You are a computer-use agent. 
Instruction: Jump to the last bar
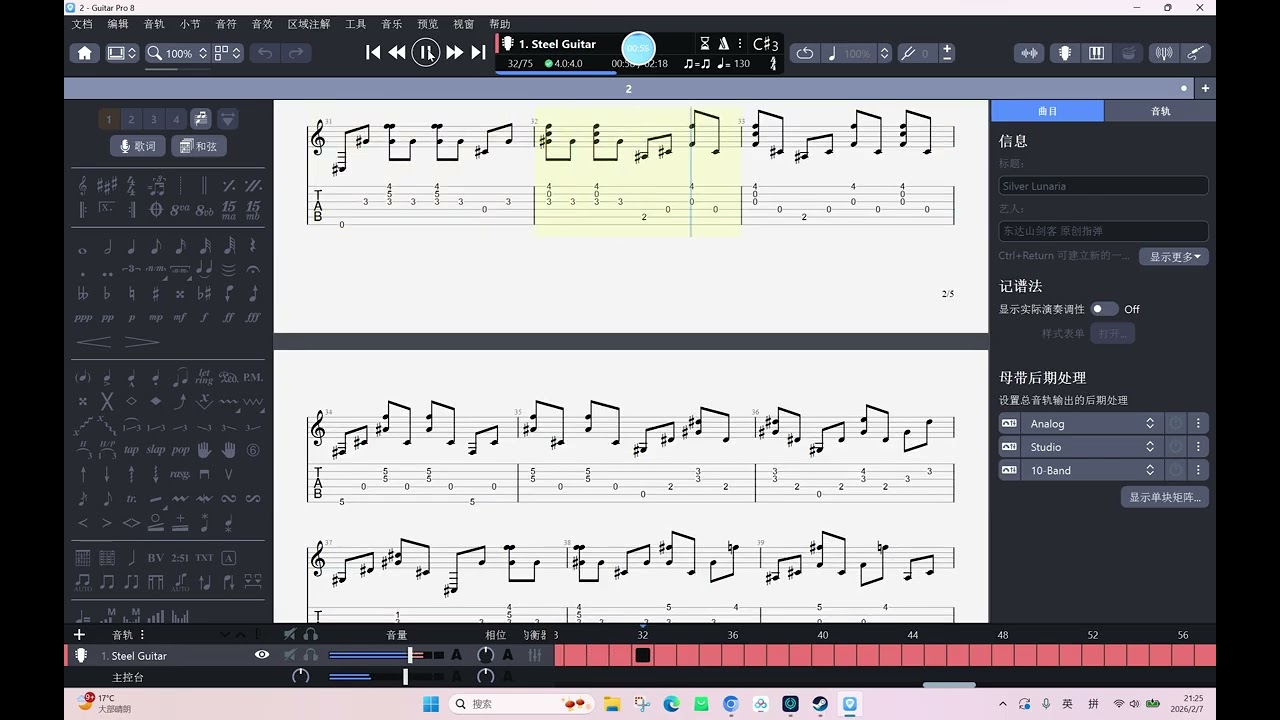(479, 53)
